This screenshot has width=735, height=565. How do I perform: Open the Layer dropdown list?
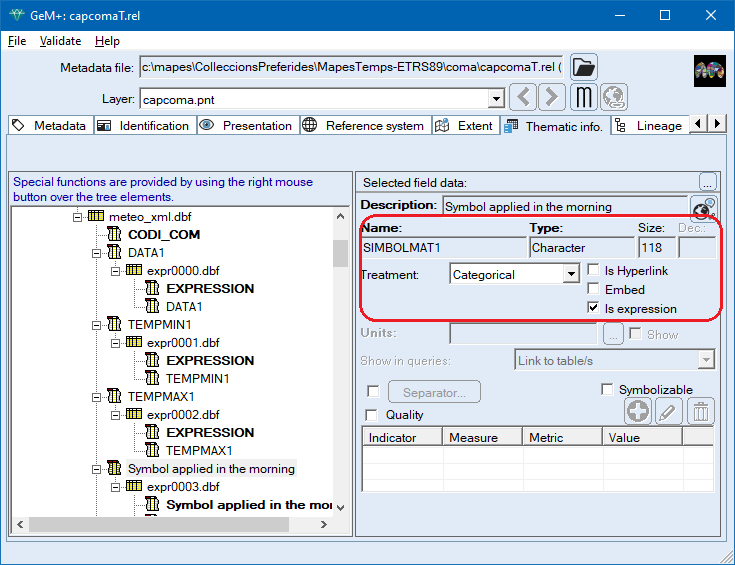pyautogui.click(x=496, y=99)
